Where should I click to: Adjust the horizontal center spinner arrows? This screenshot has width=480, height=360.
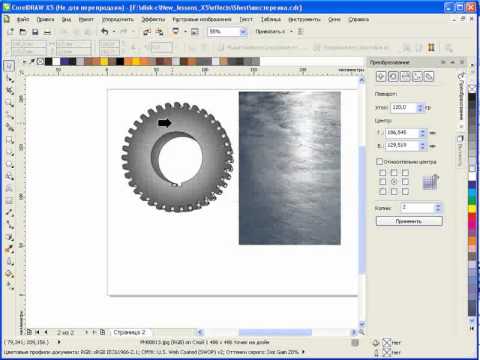423,133
